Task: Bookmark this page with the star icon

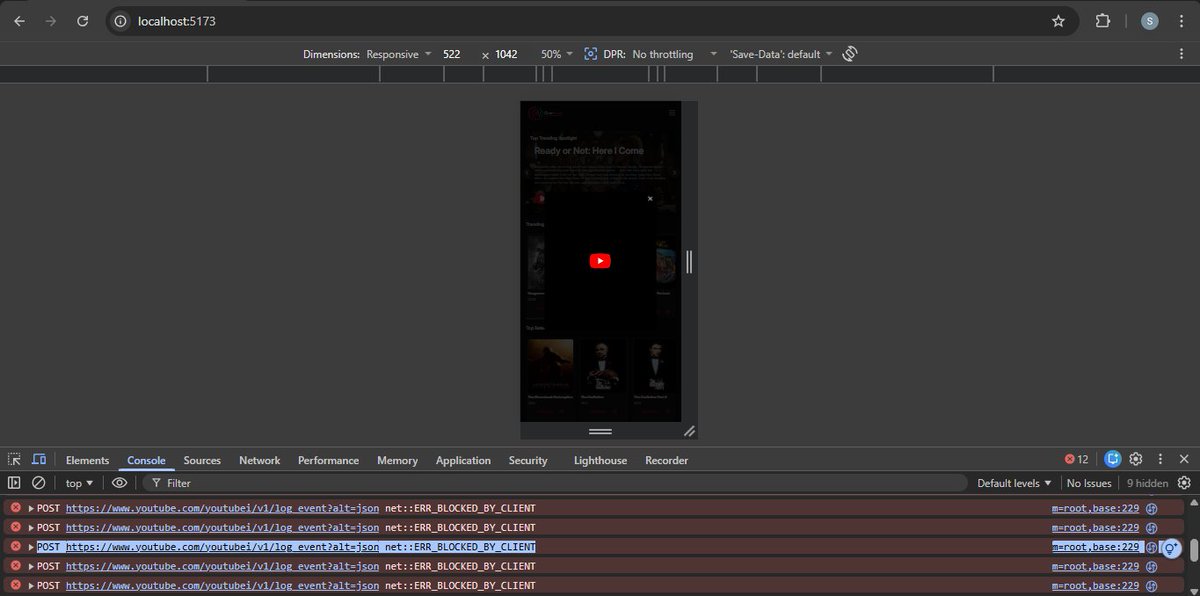Action: coord(1058,21)
